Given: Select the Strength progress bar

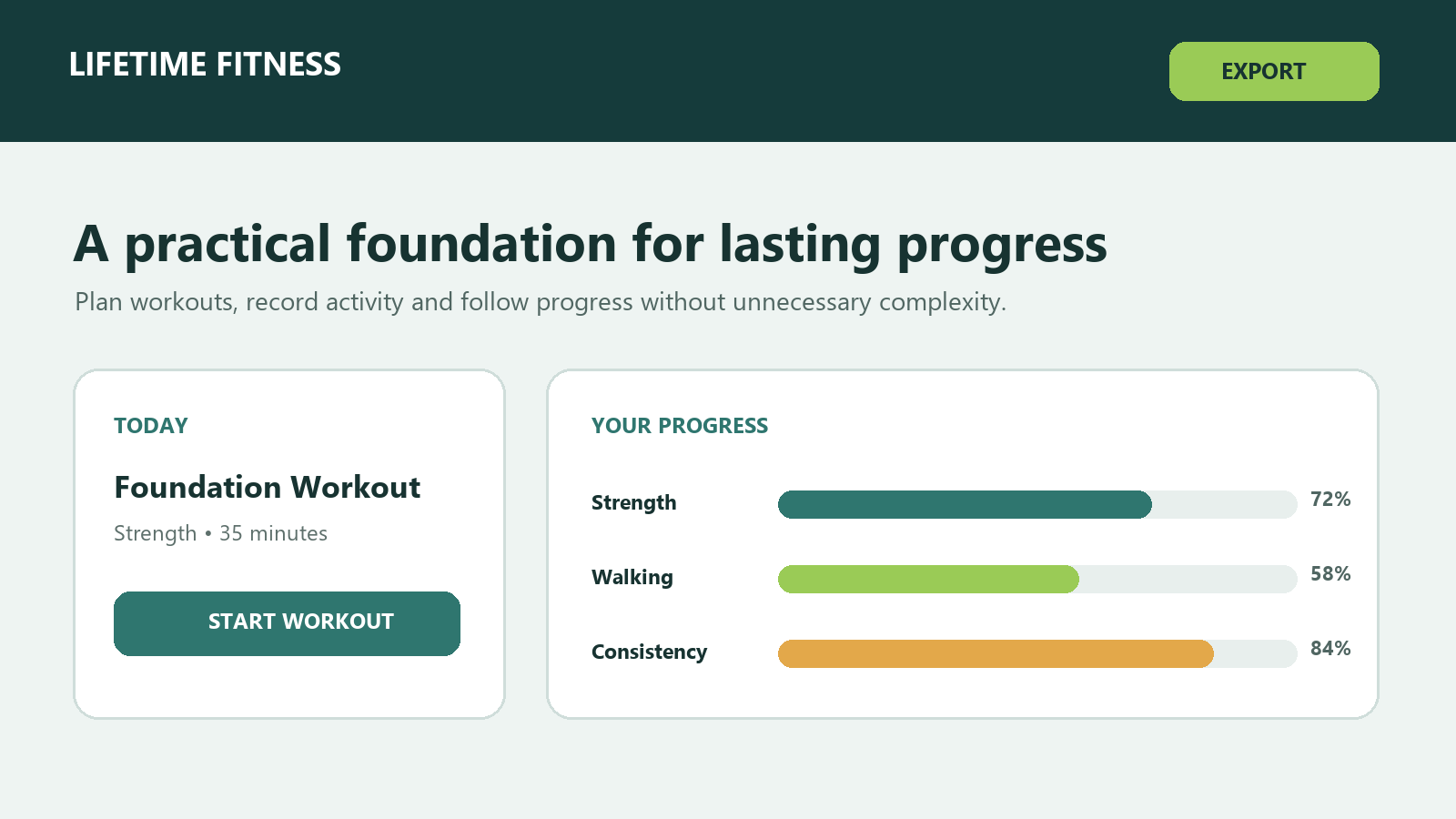Looking at the screenshot, I should coord(1037,504).
